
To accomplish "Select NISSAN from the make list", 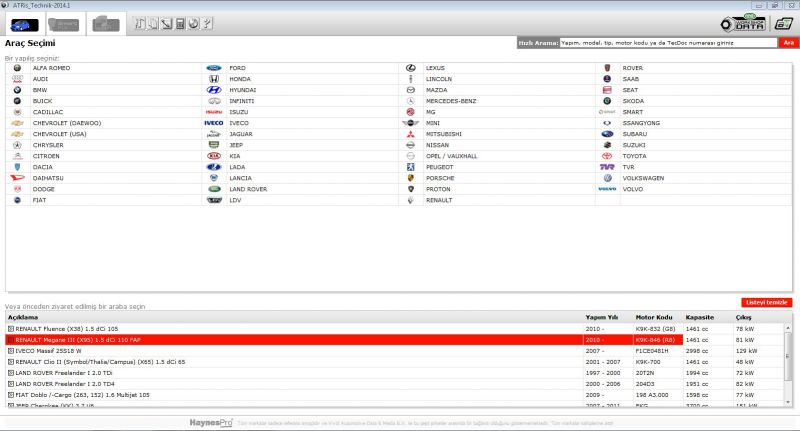I will click(437, 145).
